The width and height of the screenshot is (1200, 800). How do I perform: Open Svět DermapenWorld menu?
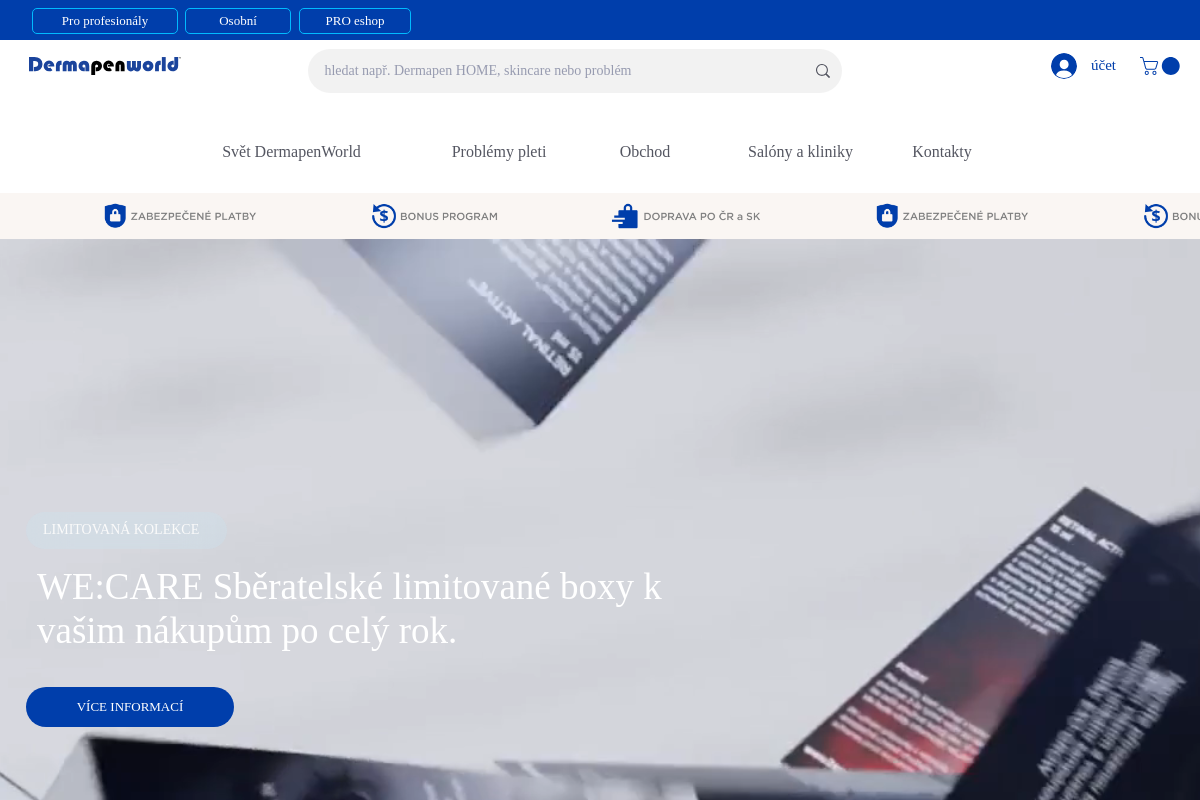tap(291, 152)
